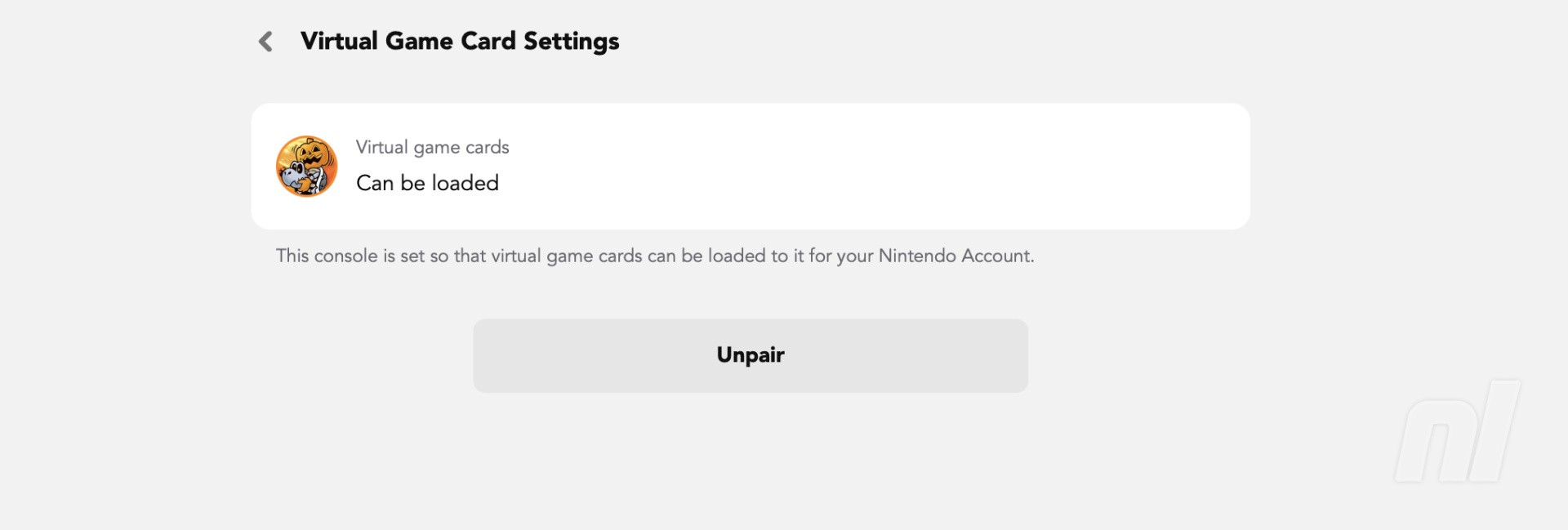Go back from Virtual Game Card Settings
Image resolution: width=1568 pixels, height=530 pixels.
pyautogui.click(x=265, y=42)
